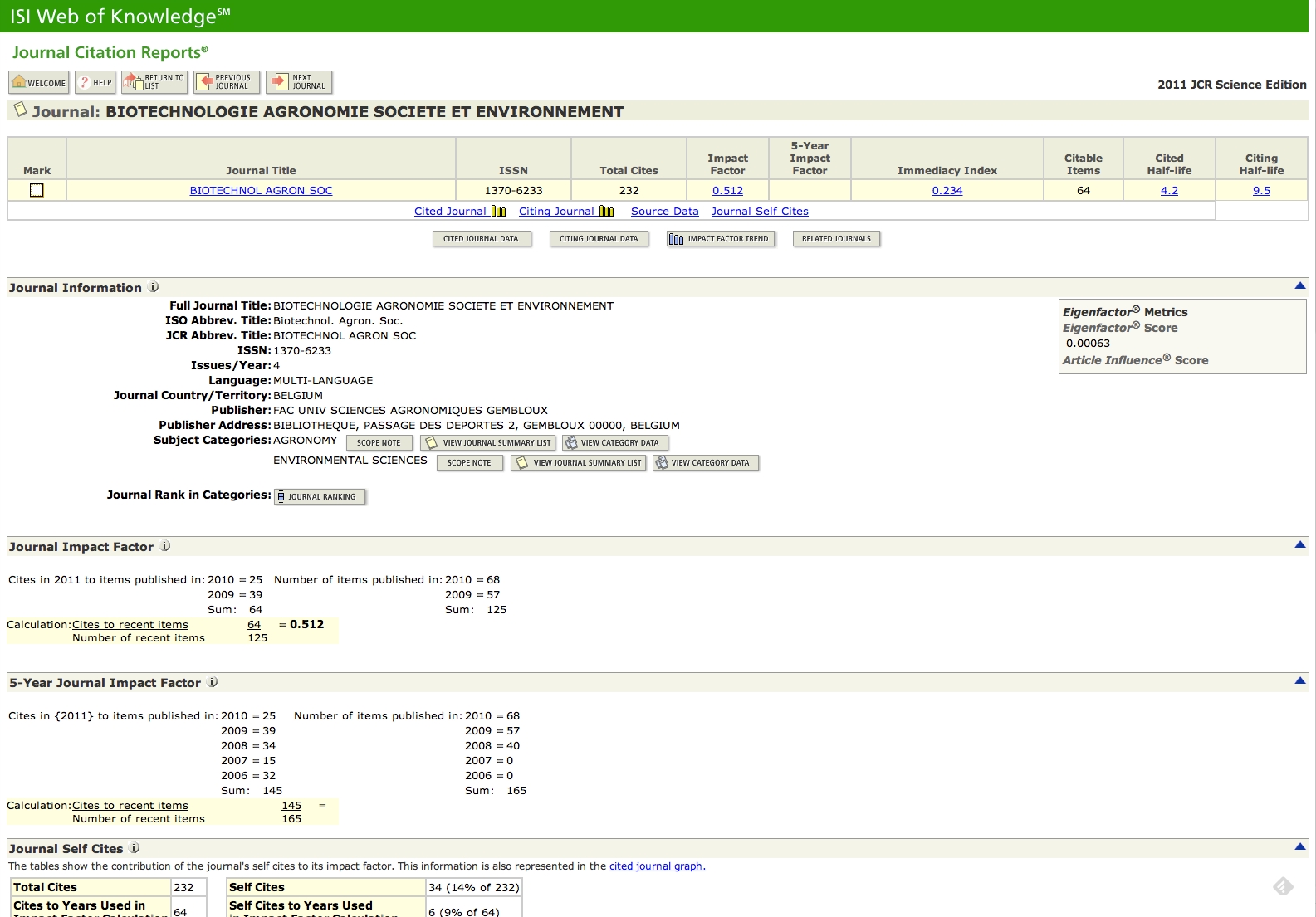Select the 2011 JCR Science Edition text
Screen dimensions: 1316x917
(x=1232, y=85)
